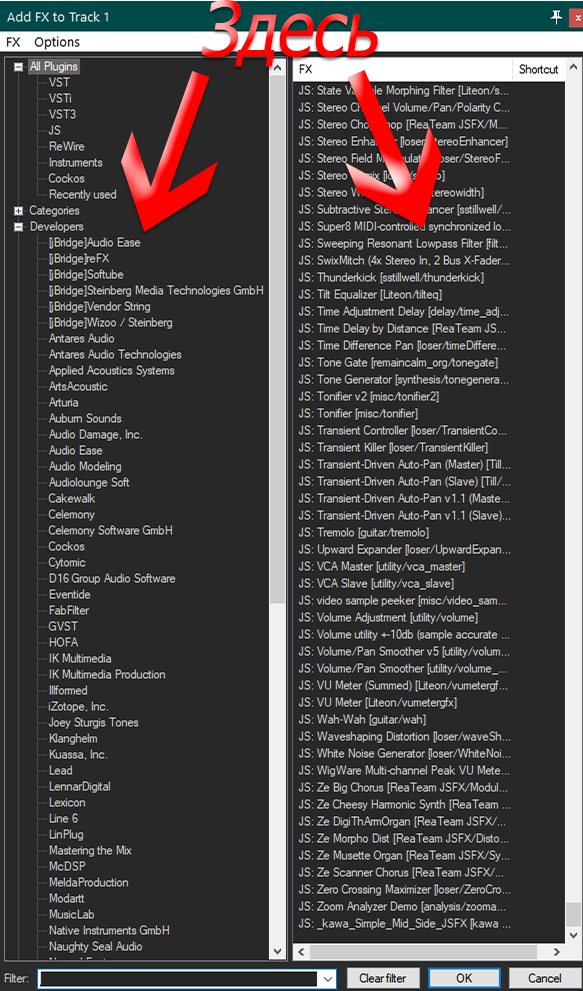
Task: Select the Recently used group
Action: coord(82,194)
